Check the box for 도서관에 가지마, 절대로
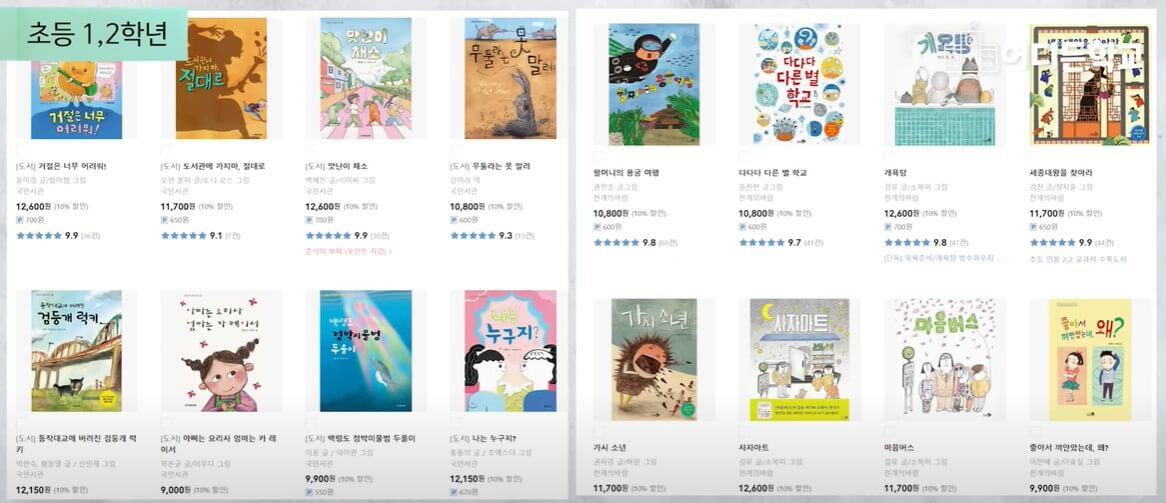This screenshot has height=503, width=1166. 166,151
